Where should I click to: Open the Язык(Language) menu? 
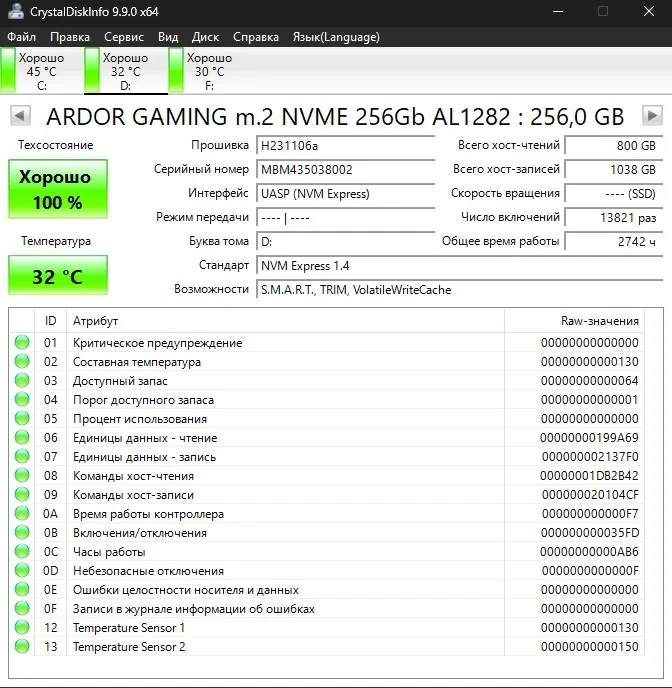(x=336, y=37)
